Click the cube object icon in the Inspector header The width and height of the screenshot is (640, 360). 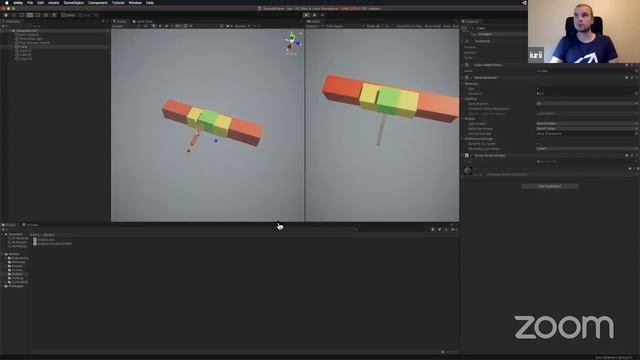(464, 29)
